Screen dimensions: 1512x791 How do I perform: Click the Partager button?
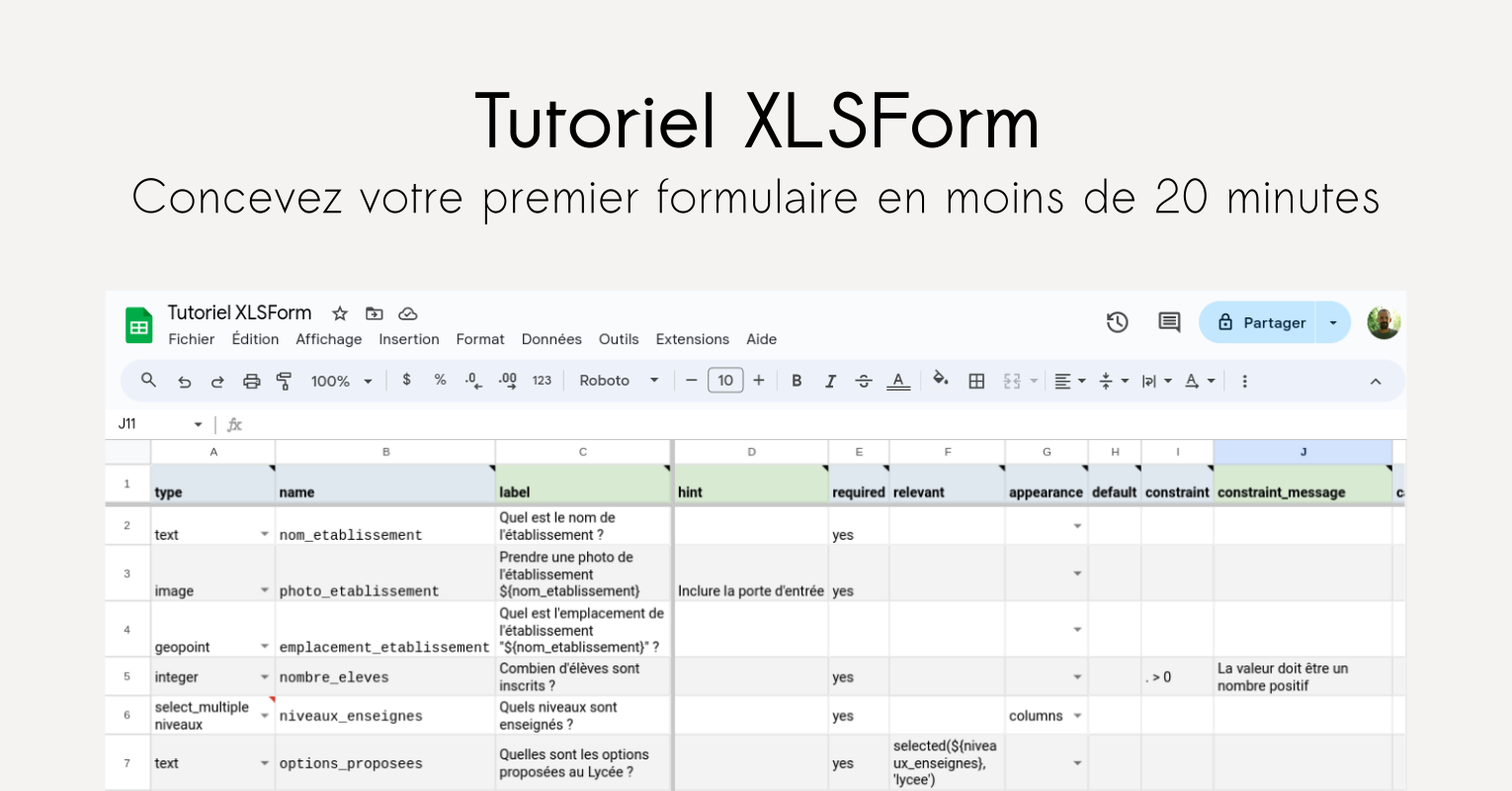coord(1260,322)
